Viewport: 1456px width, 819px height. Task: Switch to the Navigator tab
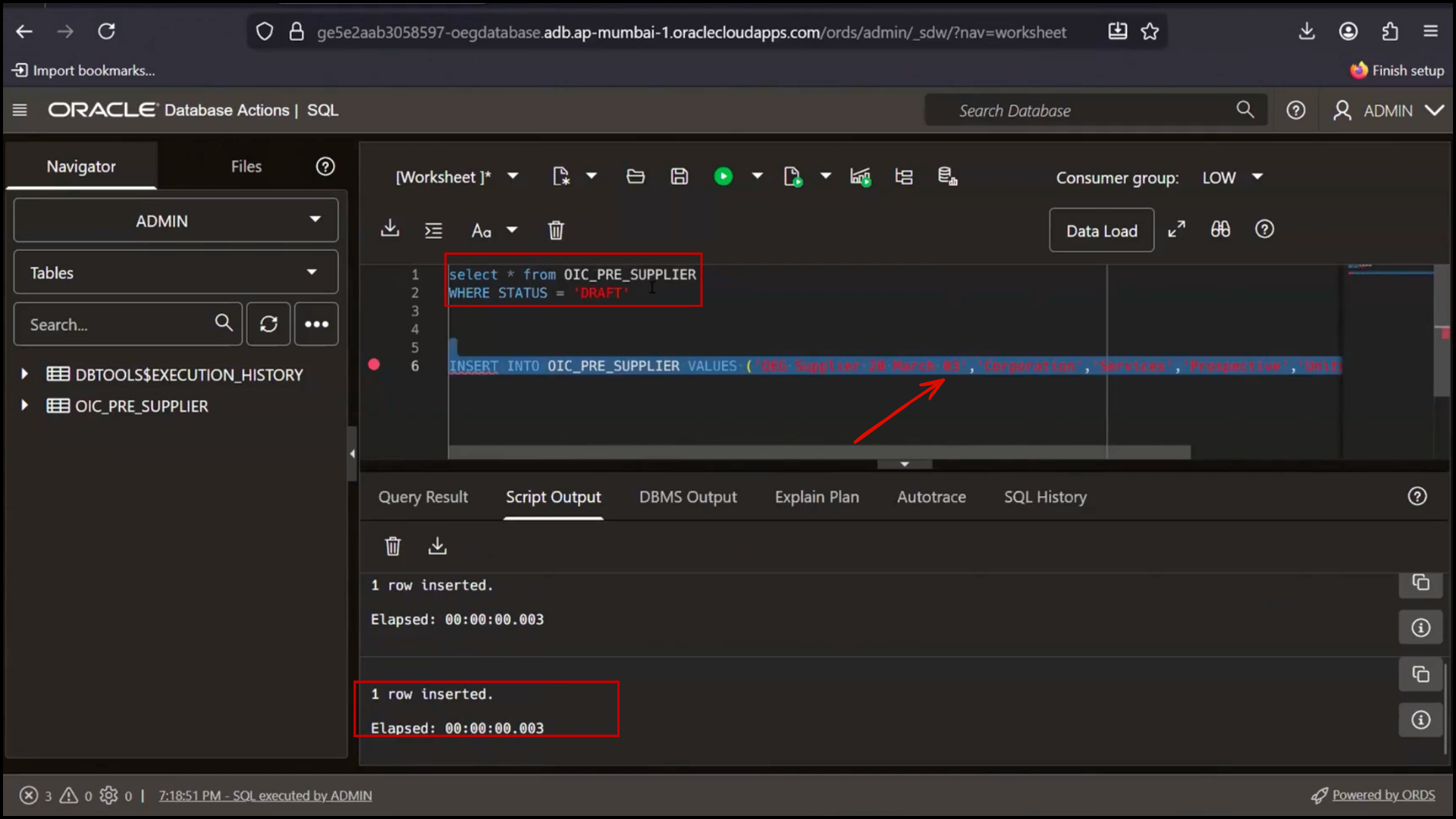click(x=81, y=166)
